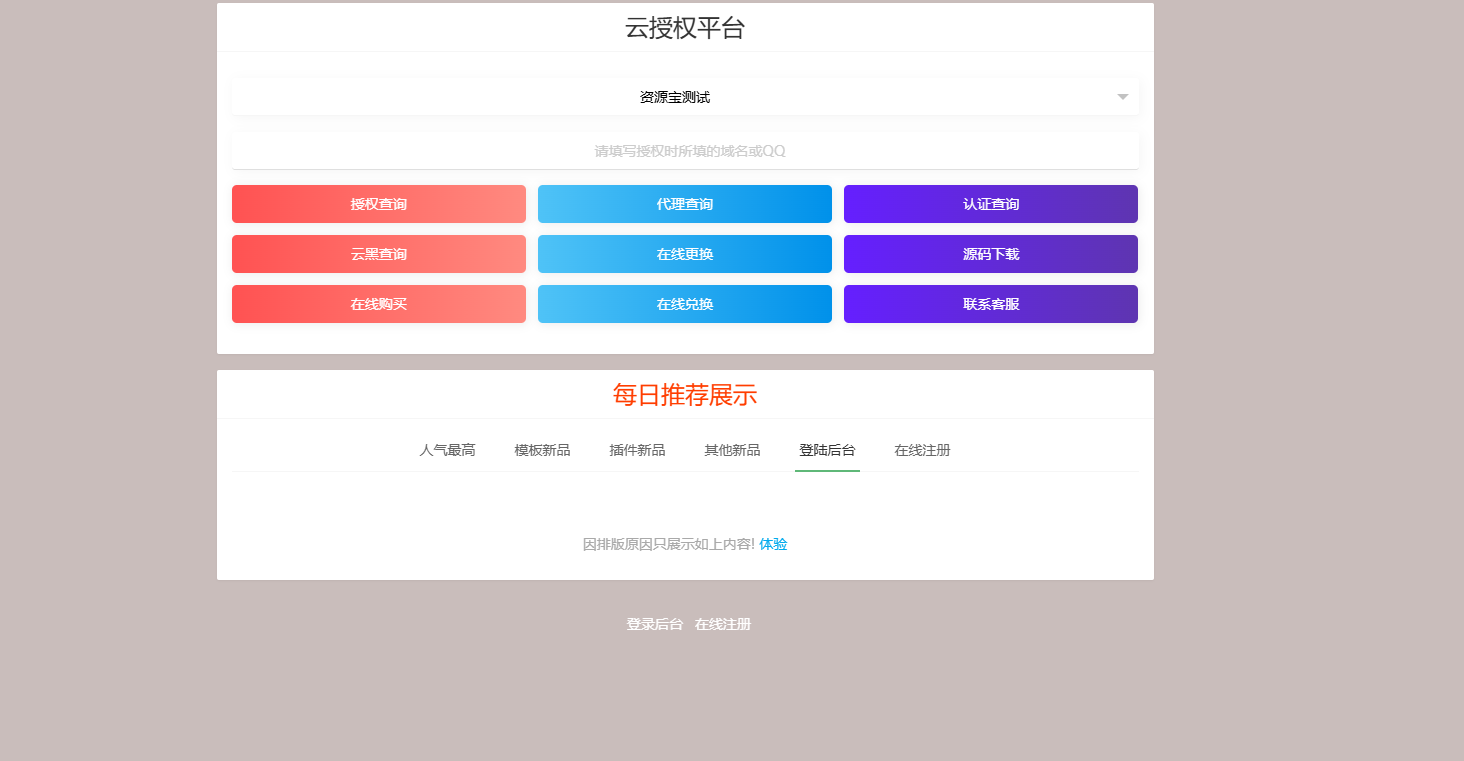1464x761 pixels.
Task: Click the 在线购买 button
Action: click(x=379, y=304)
